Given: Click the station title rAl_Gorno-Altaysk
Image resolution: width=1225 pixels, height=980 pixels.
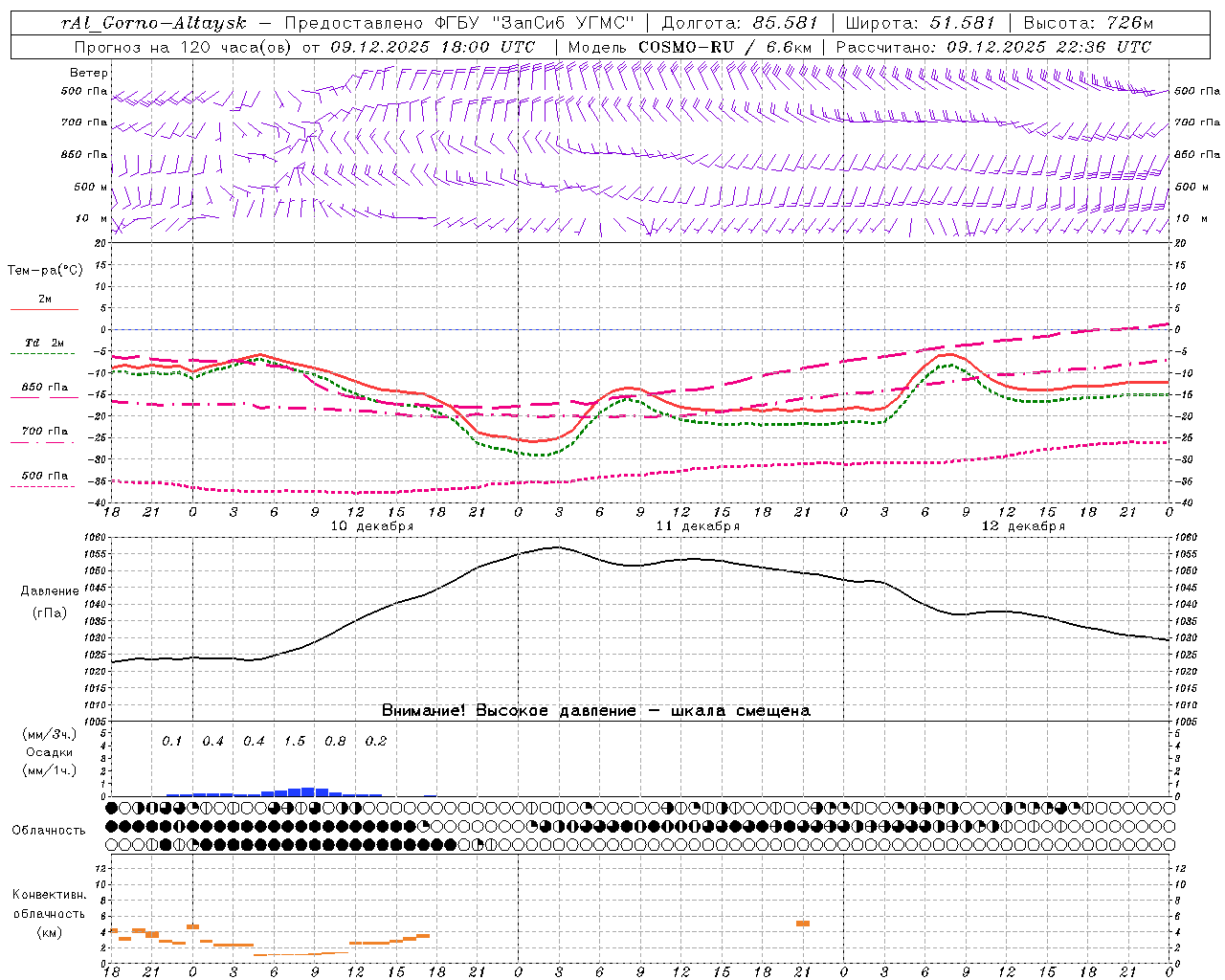Looking at the screenshot, I should click(x=156, y=23).
